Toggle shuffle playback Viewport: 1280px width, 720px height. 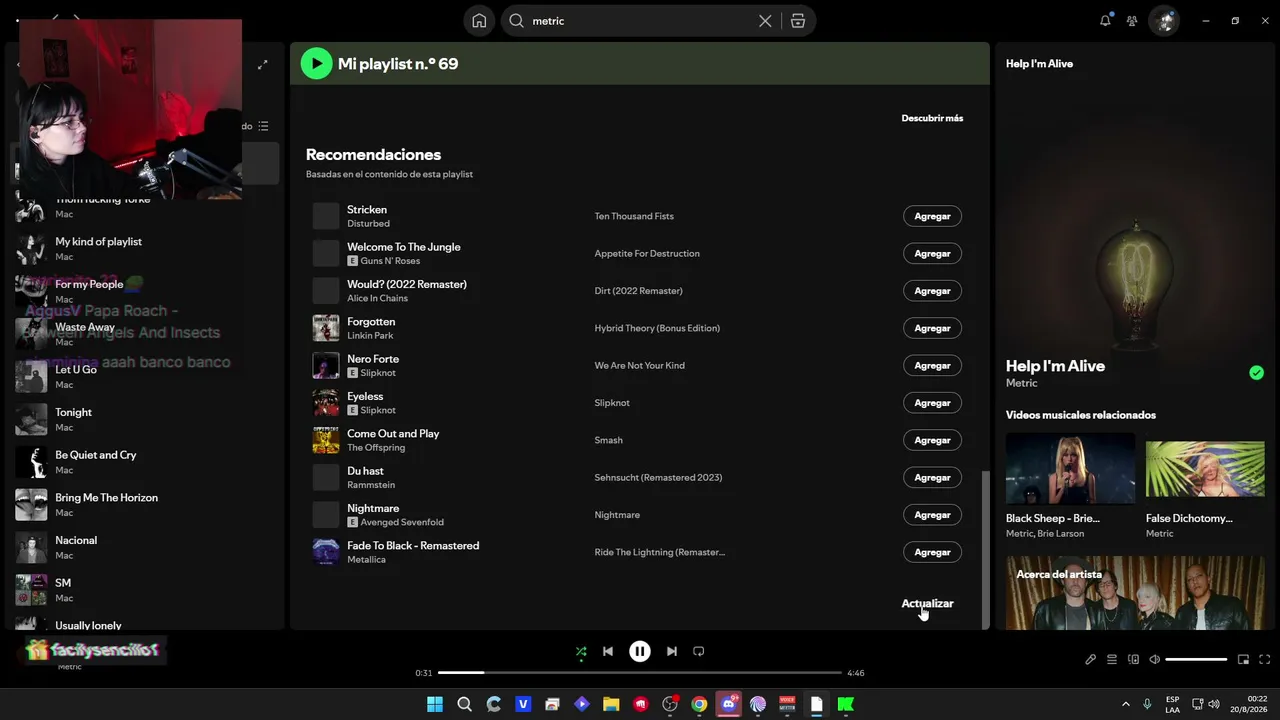tap(581, 652)
